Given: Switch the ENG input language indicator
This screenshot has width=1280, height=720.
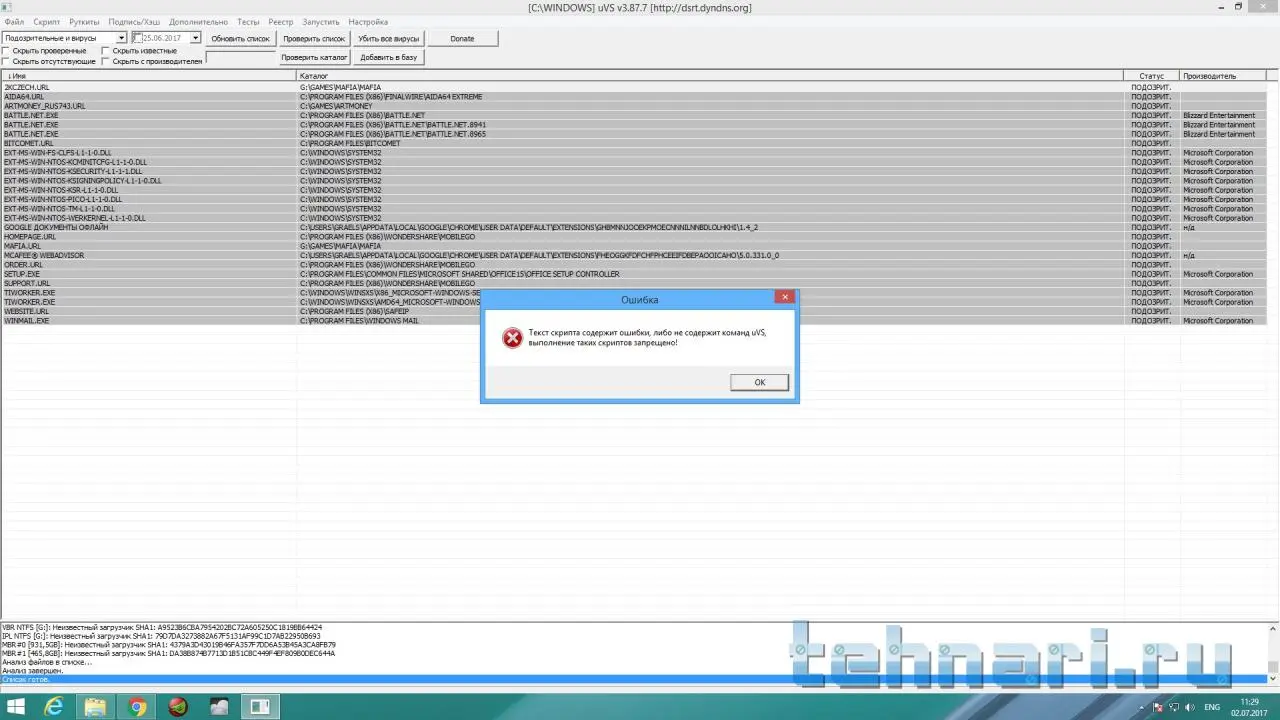Looking at the screenshot, I should [1212, 707].
